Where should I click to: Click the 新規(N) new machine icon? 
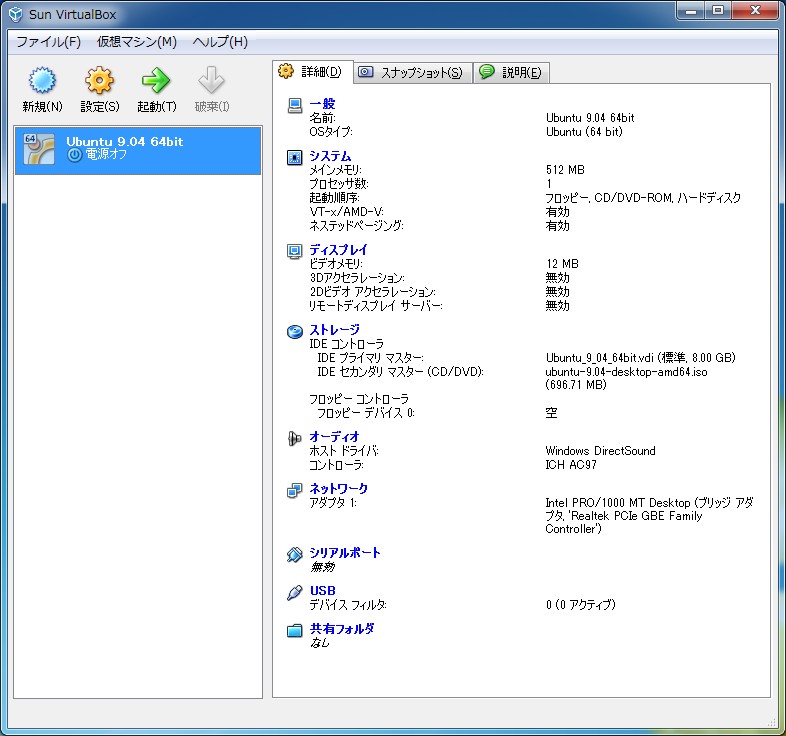point(42,80)
